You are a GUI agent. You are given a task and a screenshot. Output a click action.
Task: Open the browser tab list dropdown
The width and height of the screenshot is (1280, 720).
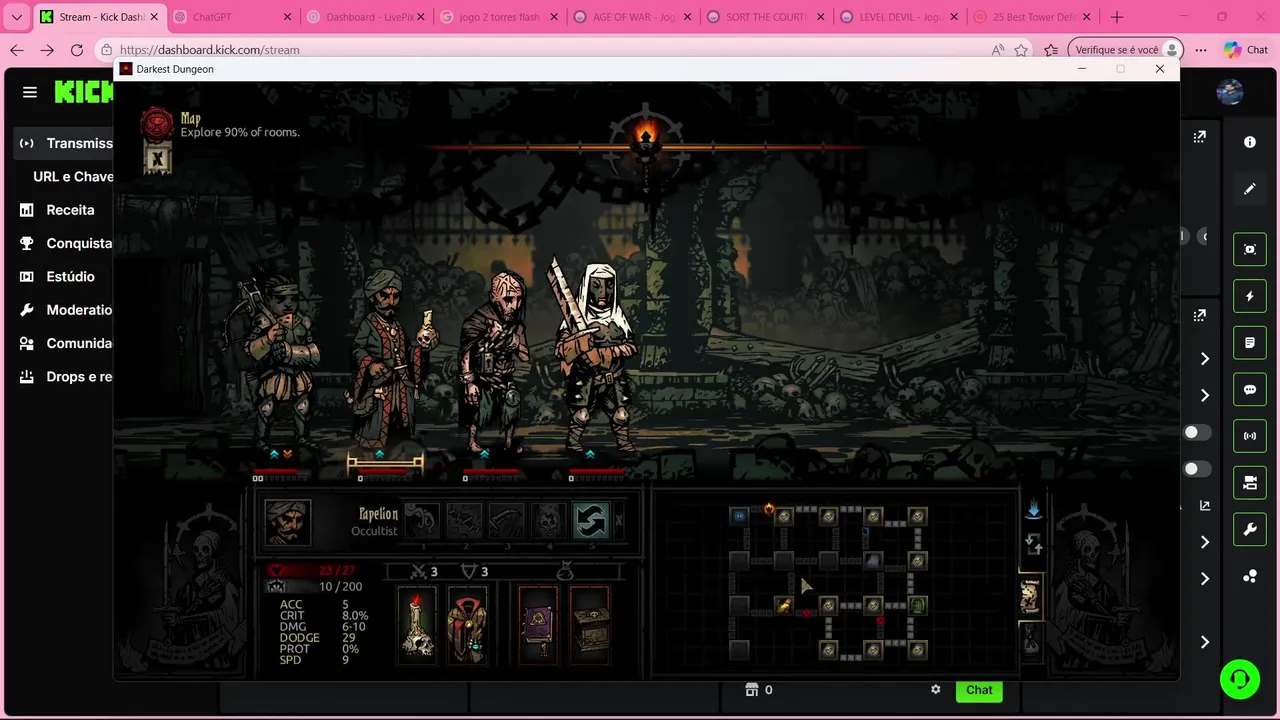point(16,17)
